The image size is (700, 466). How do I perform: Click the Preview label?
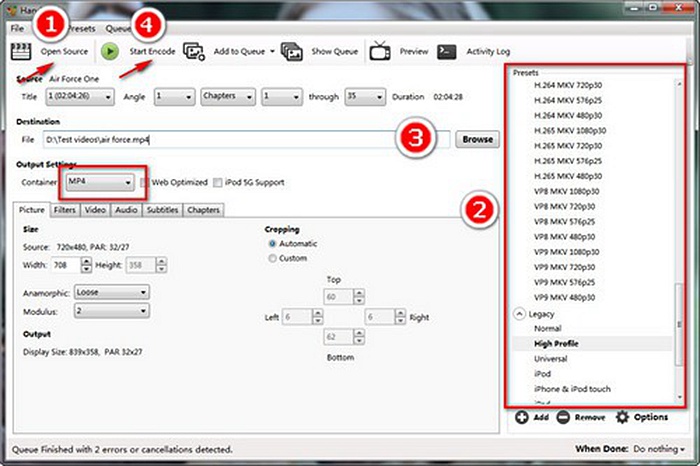pos(414,51)
